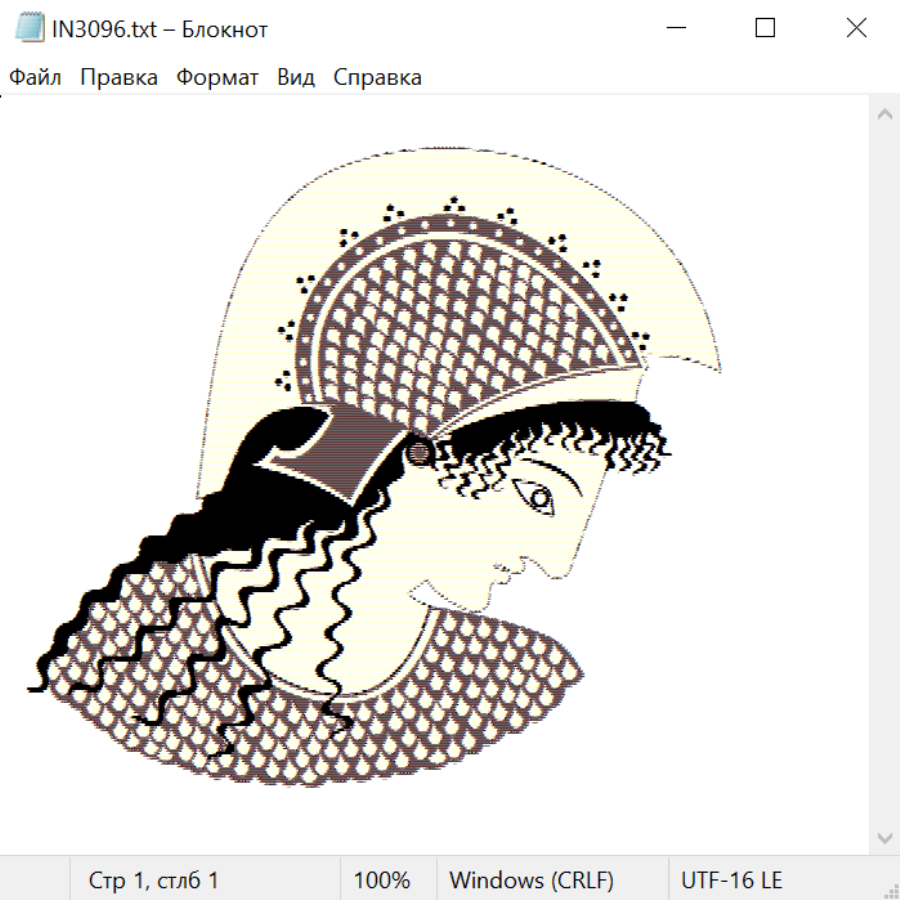Open the Правка menu
900x900 pixels.
click(119, 78)
